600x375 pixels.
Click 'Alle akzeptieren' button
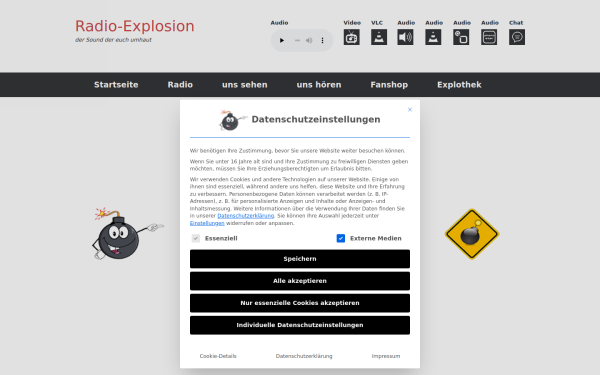pos(300,281)
